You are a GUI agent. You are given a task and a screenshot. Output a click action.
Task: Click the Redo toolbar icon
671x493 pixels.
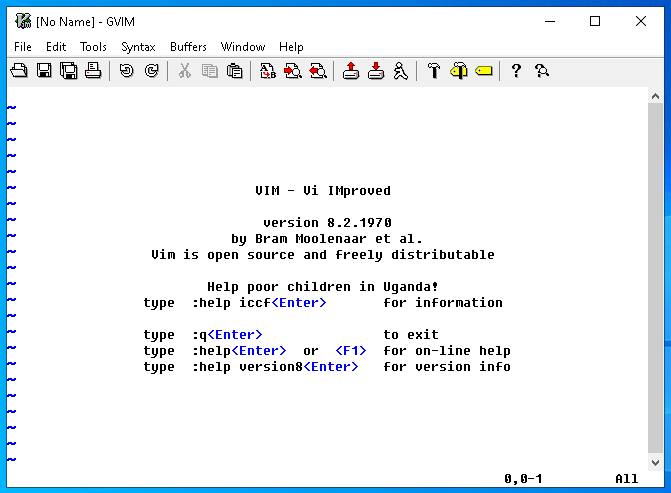(151, 71)
